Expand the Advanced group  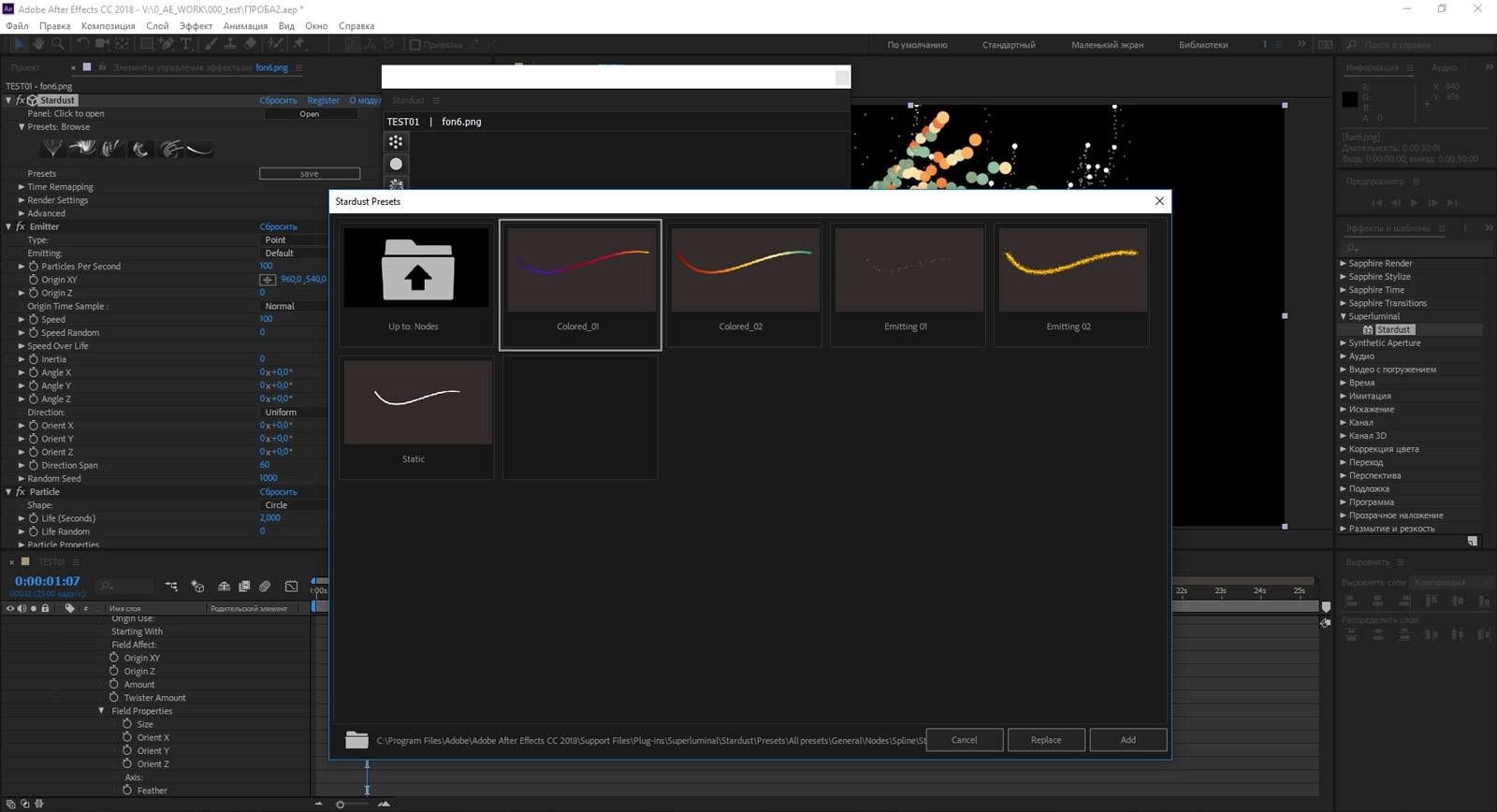point(22,213)
